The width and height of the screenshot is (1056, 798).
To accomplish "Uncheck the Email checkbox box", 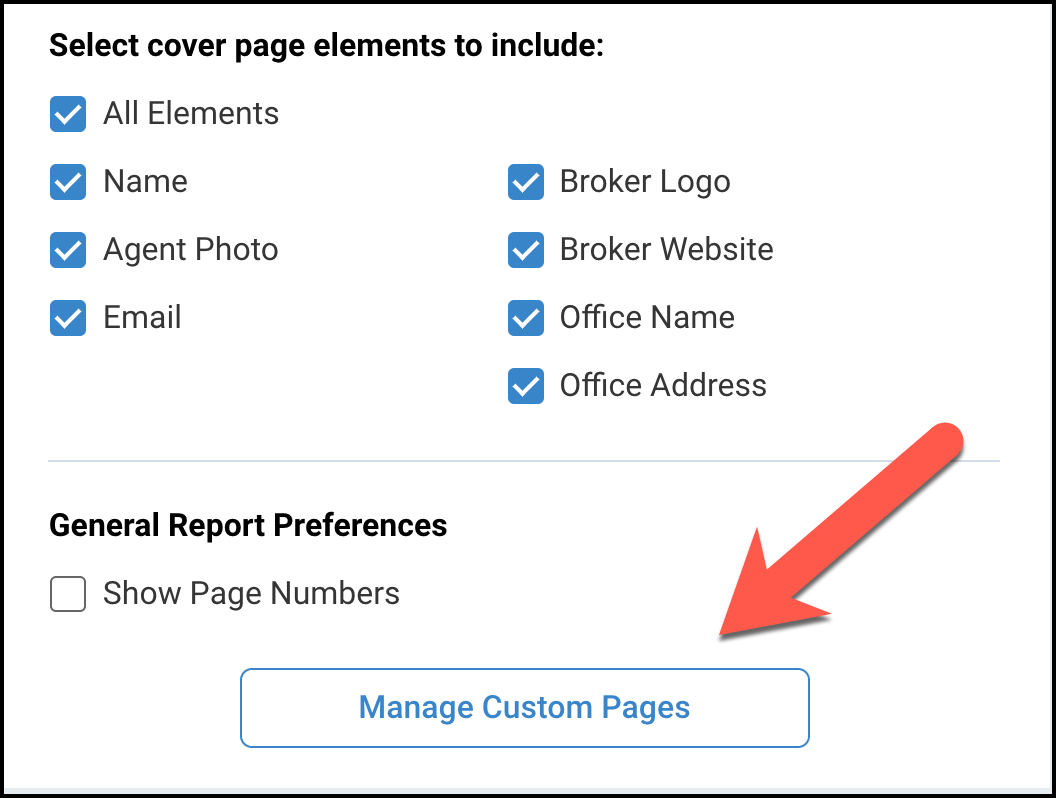I will coord(68,318).
